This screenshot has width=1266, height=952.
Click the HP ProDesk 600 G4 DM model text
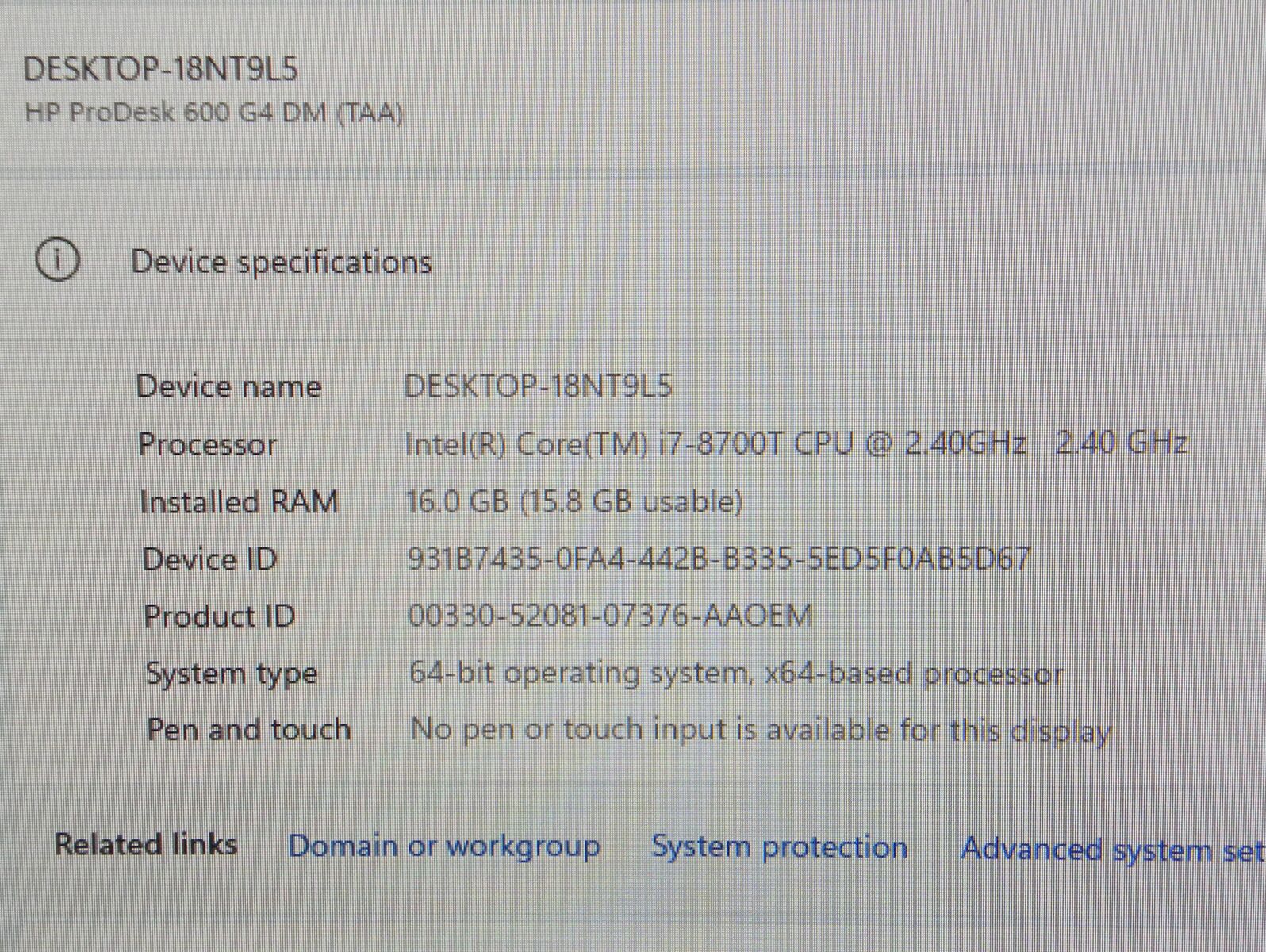[x=214, y=113]
